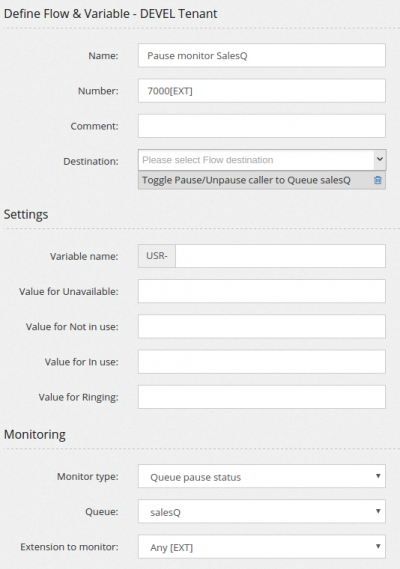
Task: Click the Settings section heading
Action: coord(26,214)
